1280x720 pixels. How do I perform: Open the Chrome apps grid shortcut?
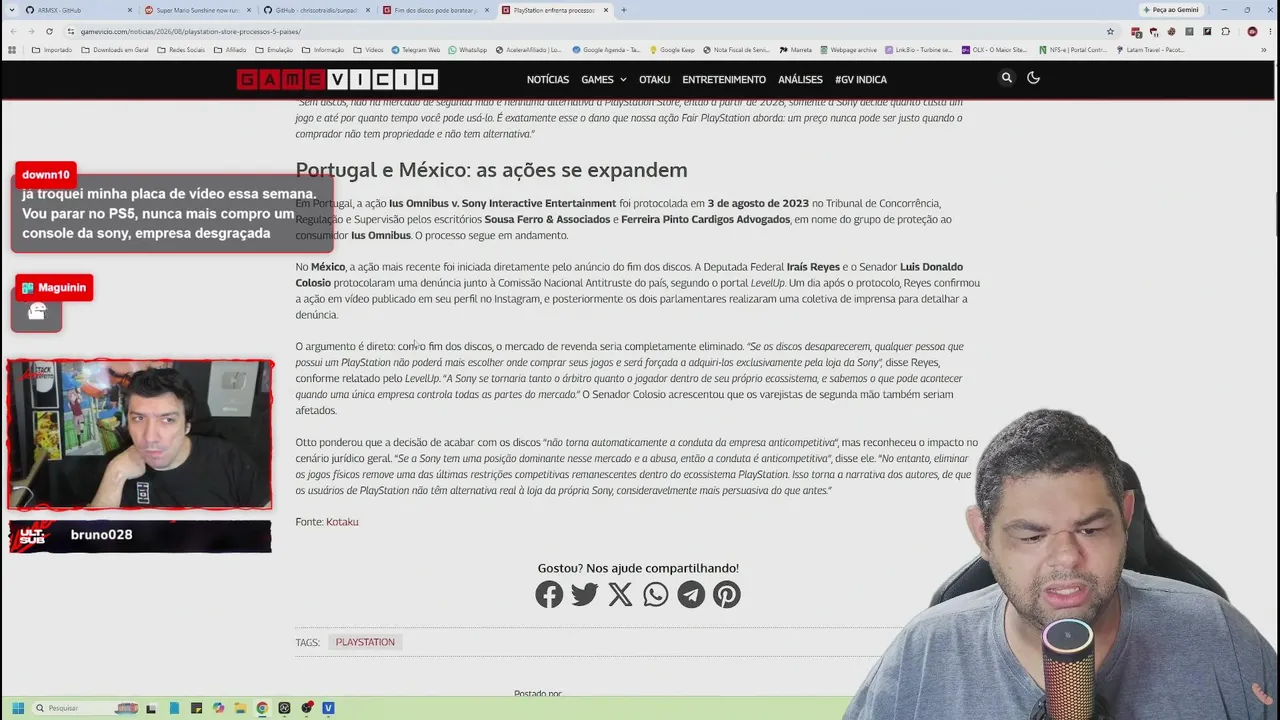click(x=12, y=49)
